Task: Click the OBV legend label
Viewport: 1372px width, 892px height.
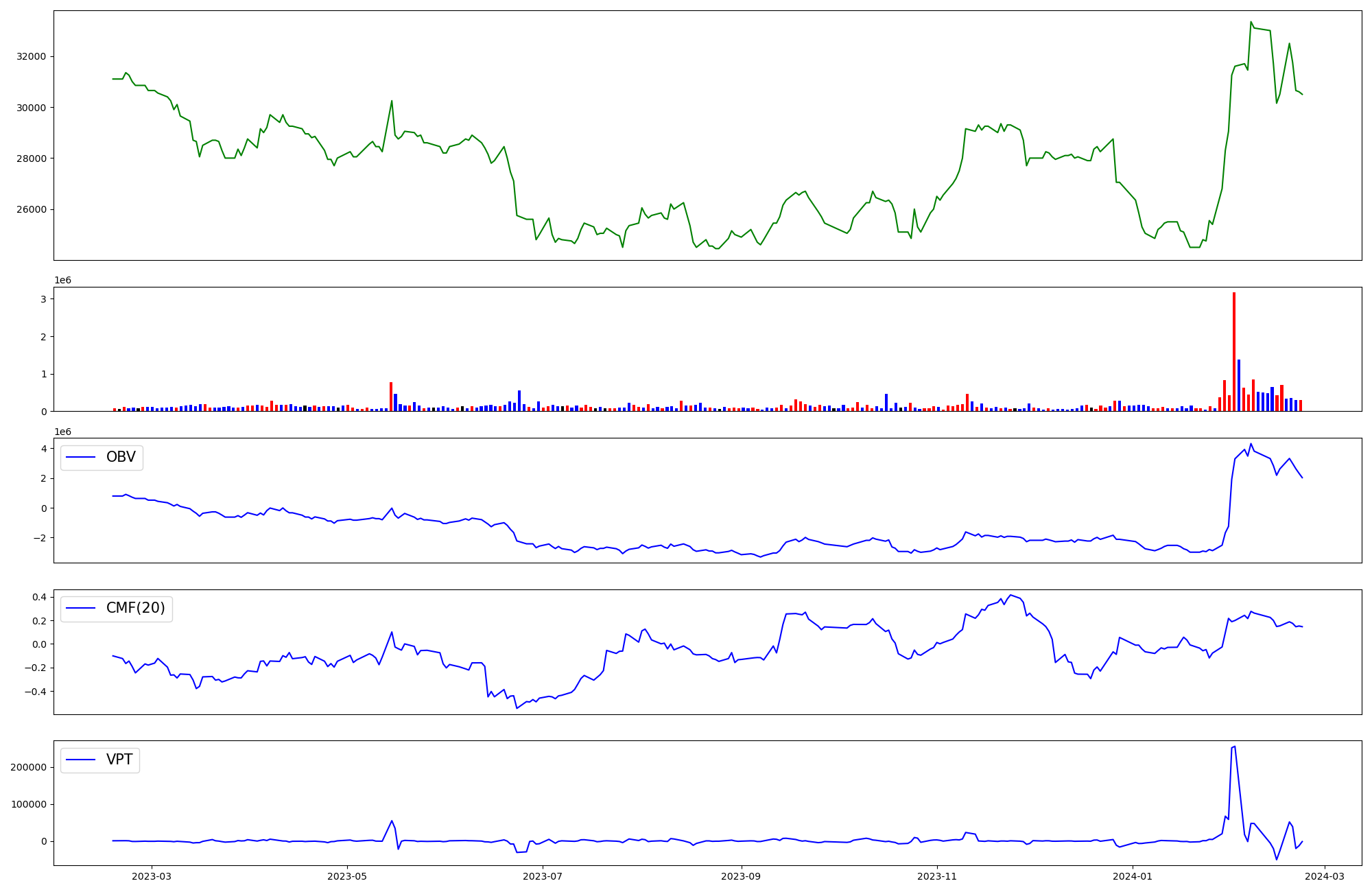Action: pos(121,457)
